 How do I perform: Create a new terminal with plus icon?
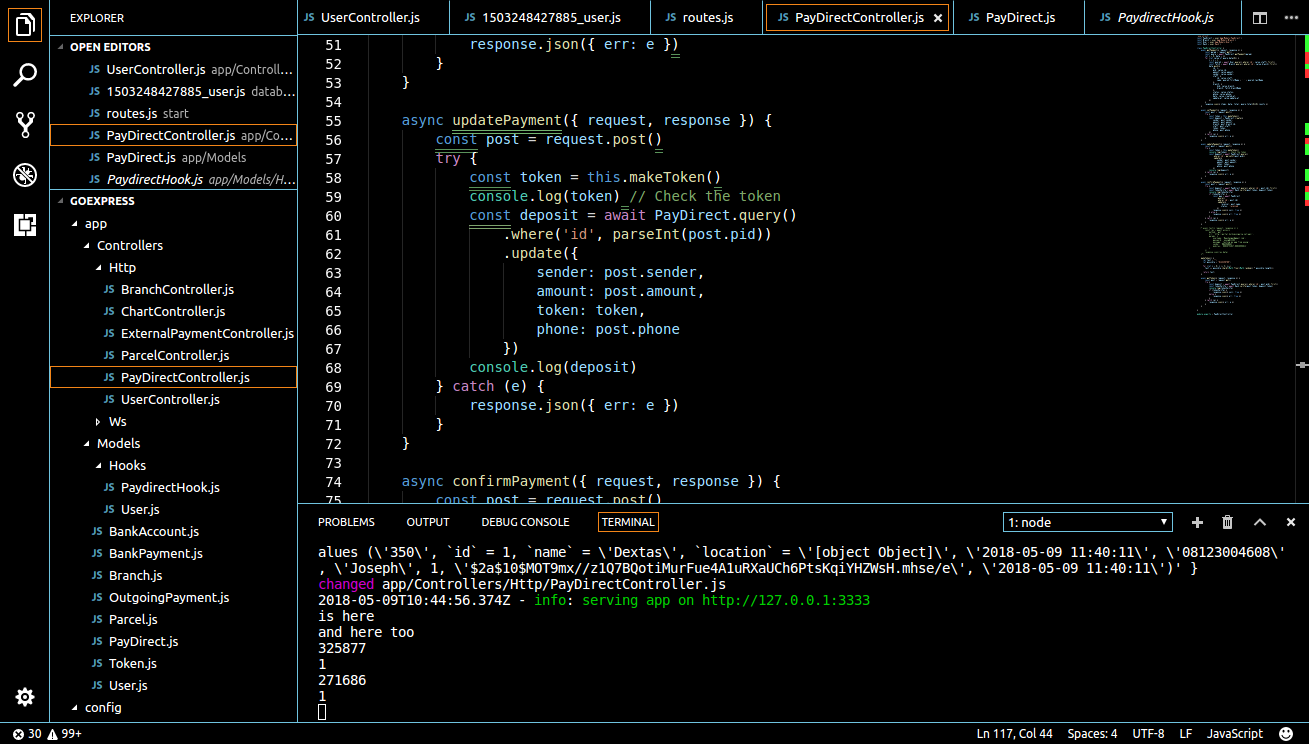(x=1197, y=522)
